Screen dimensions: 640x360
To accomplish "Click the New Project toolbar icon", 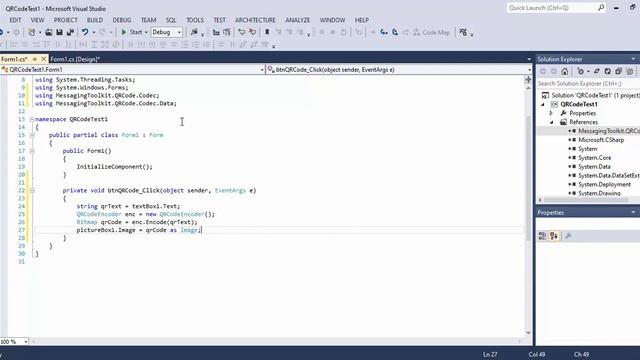I will click(31, 32).
